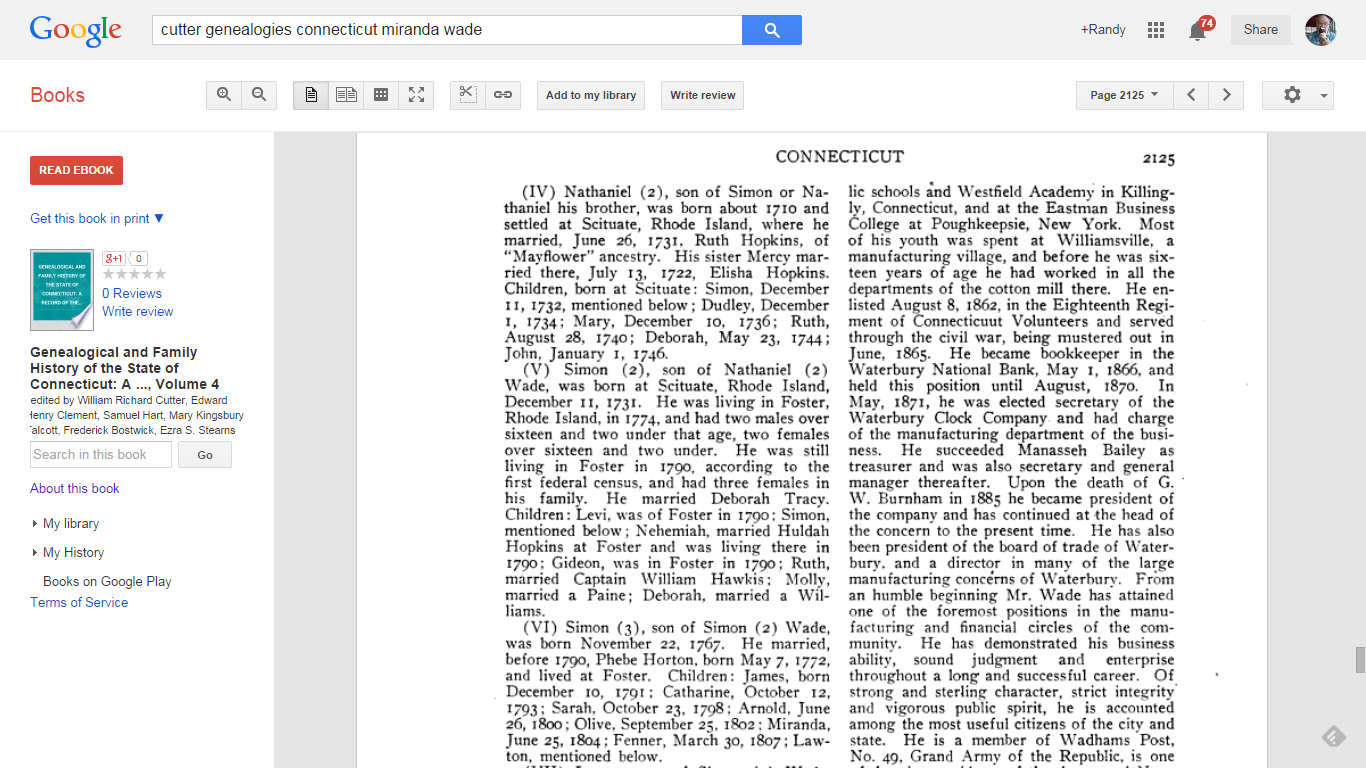Zoom out of the book page
Viewport: 1366px width, 768px height.
coord(259,95)
